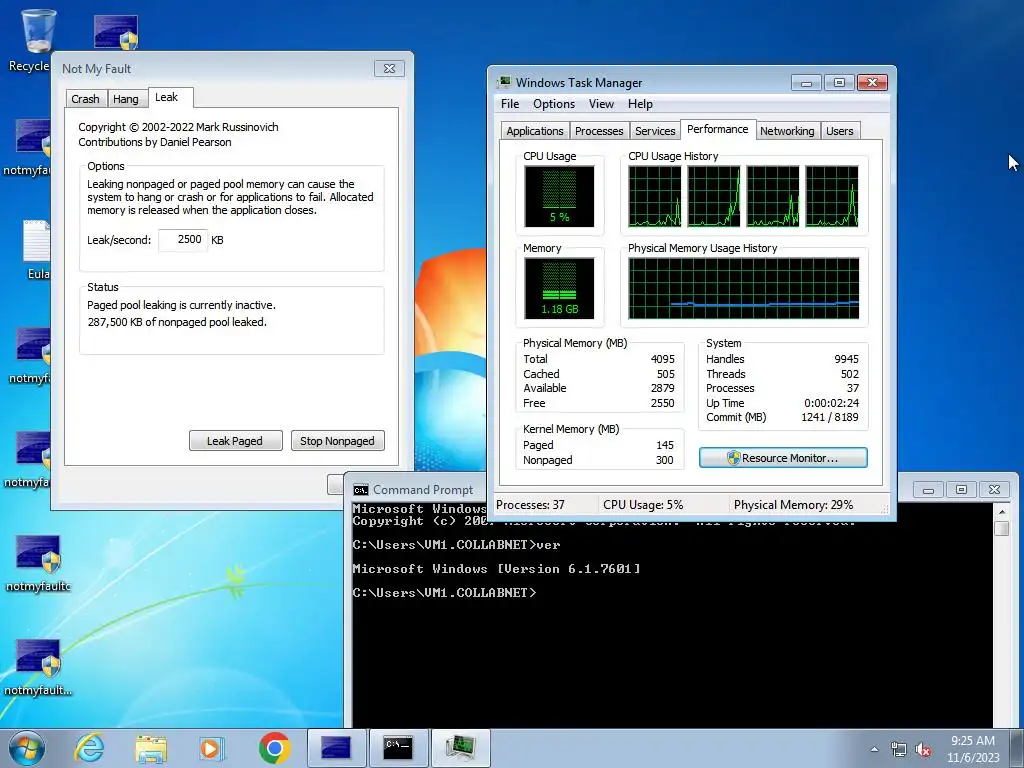Click the 'Physical Memory: 29%' status bar entry
The image size is (1024, 768).
(793, 505)
